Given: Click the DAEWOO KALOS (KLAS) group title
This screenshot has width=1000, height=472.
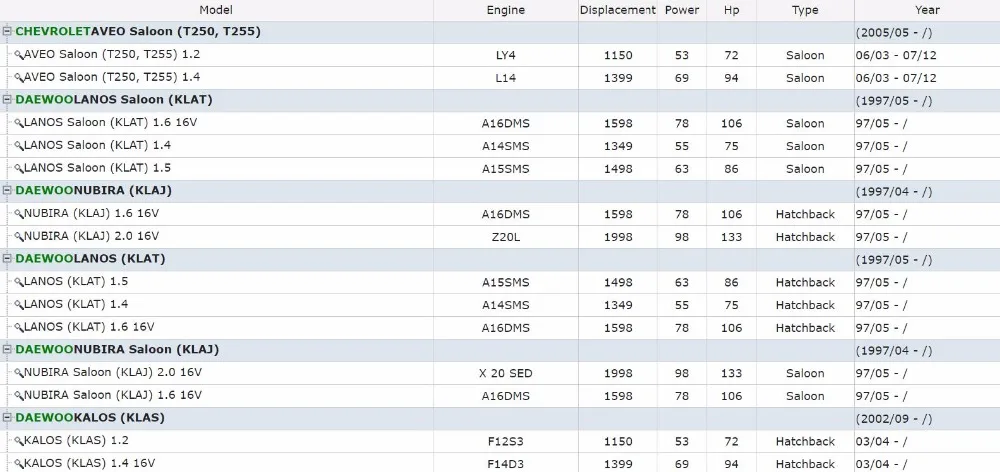Looking at the screenshot, I should (90, 418).
